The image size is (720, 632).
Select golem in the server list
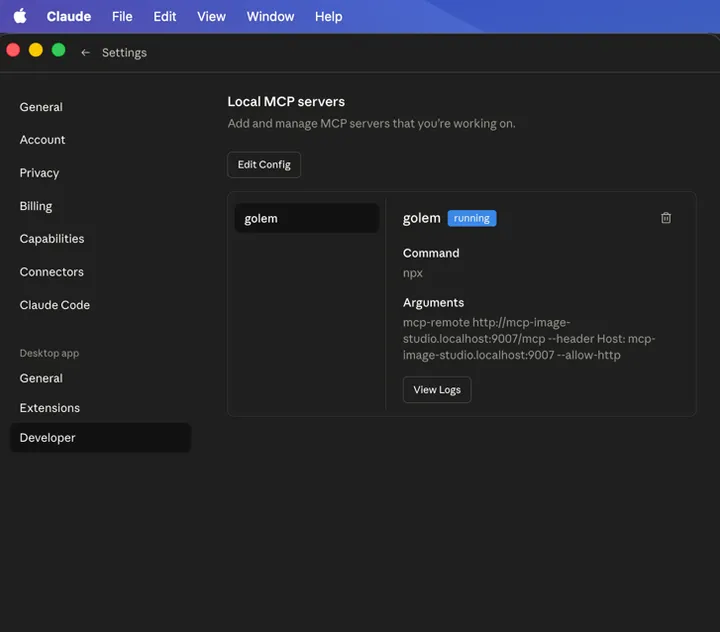coord(307,218)
